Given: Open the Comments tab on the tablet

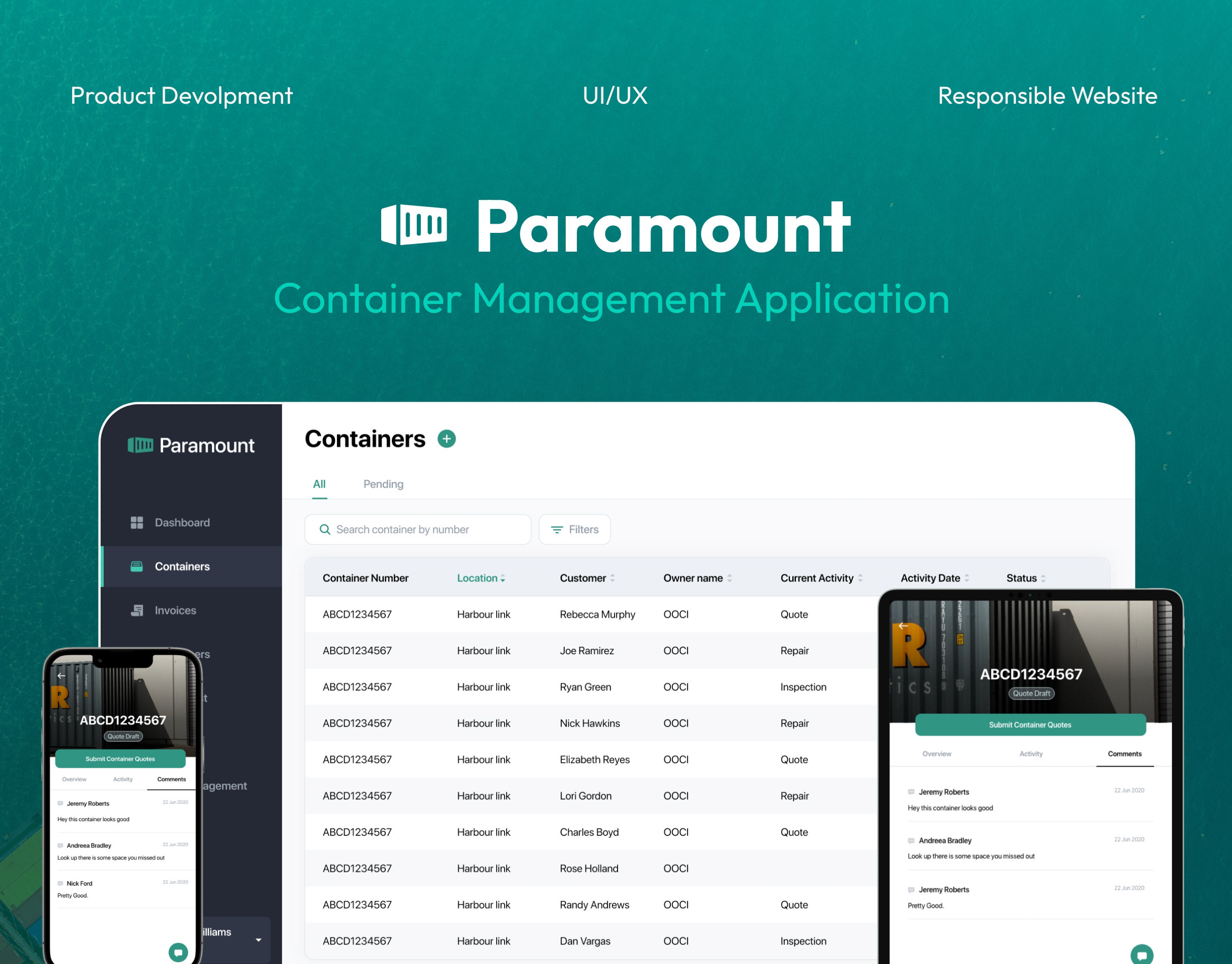Looking at the screenshot, I should [x=1124, y=754].
